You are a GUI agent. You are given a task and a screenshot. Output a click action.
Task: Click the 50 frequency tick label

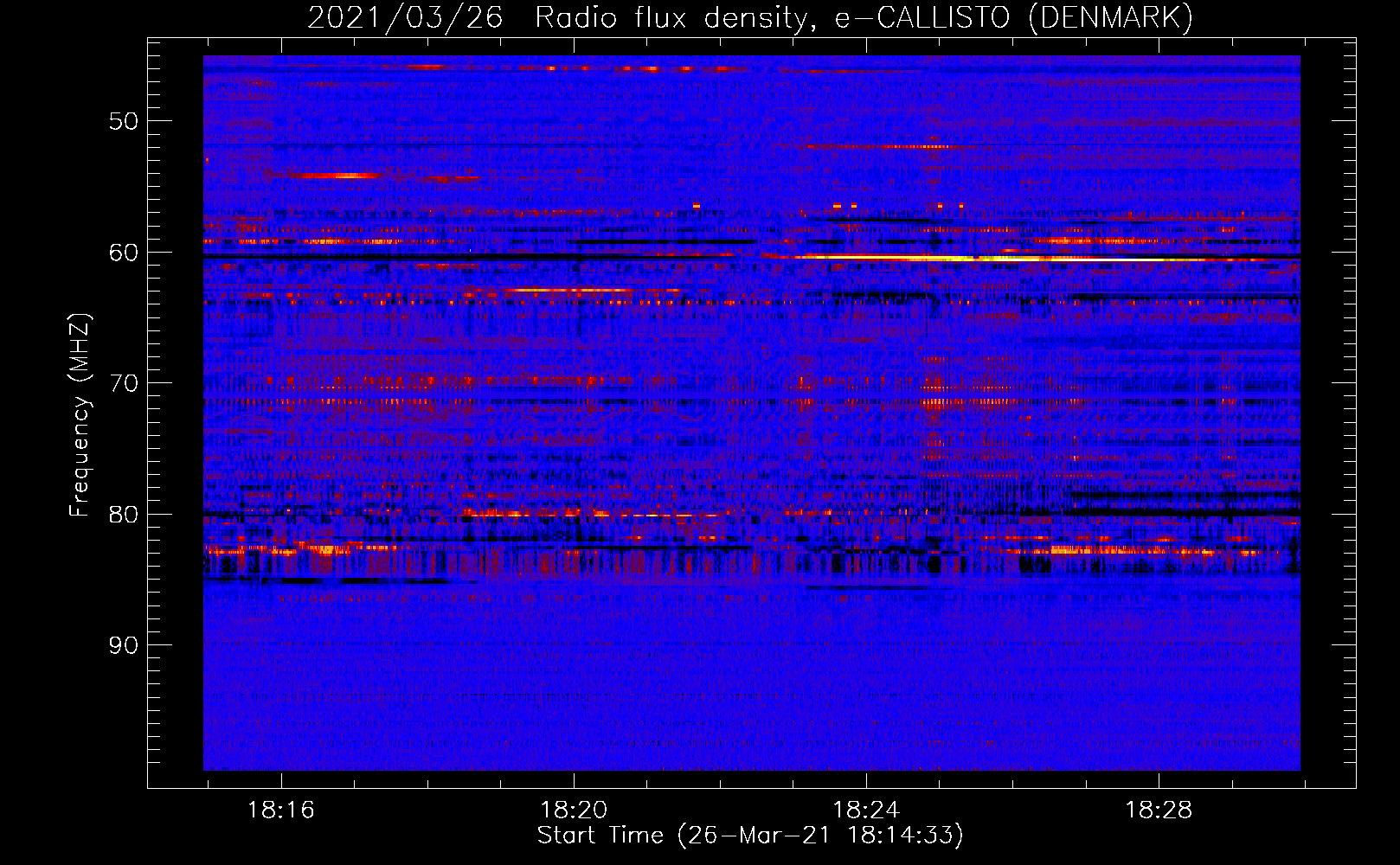pos(124,121)
